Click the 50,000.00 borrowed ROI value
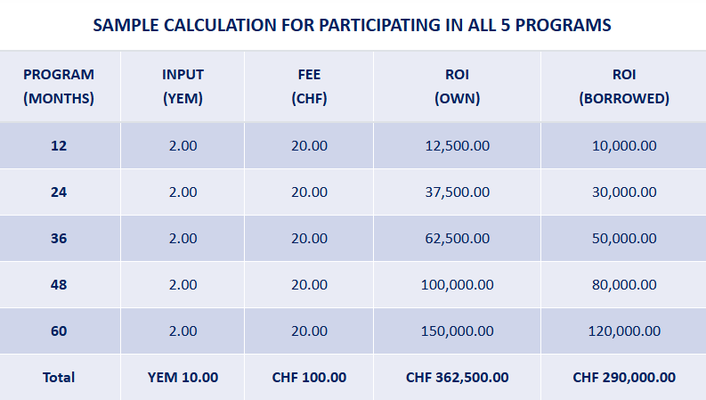The height and width of the screenshot is (400, 706). tap(624, 238)
